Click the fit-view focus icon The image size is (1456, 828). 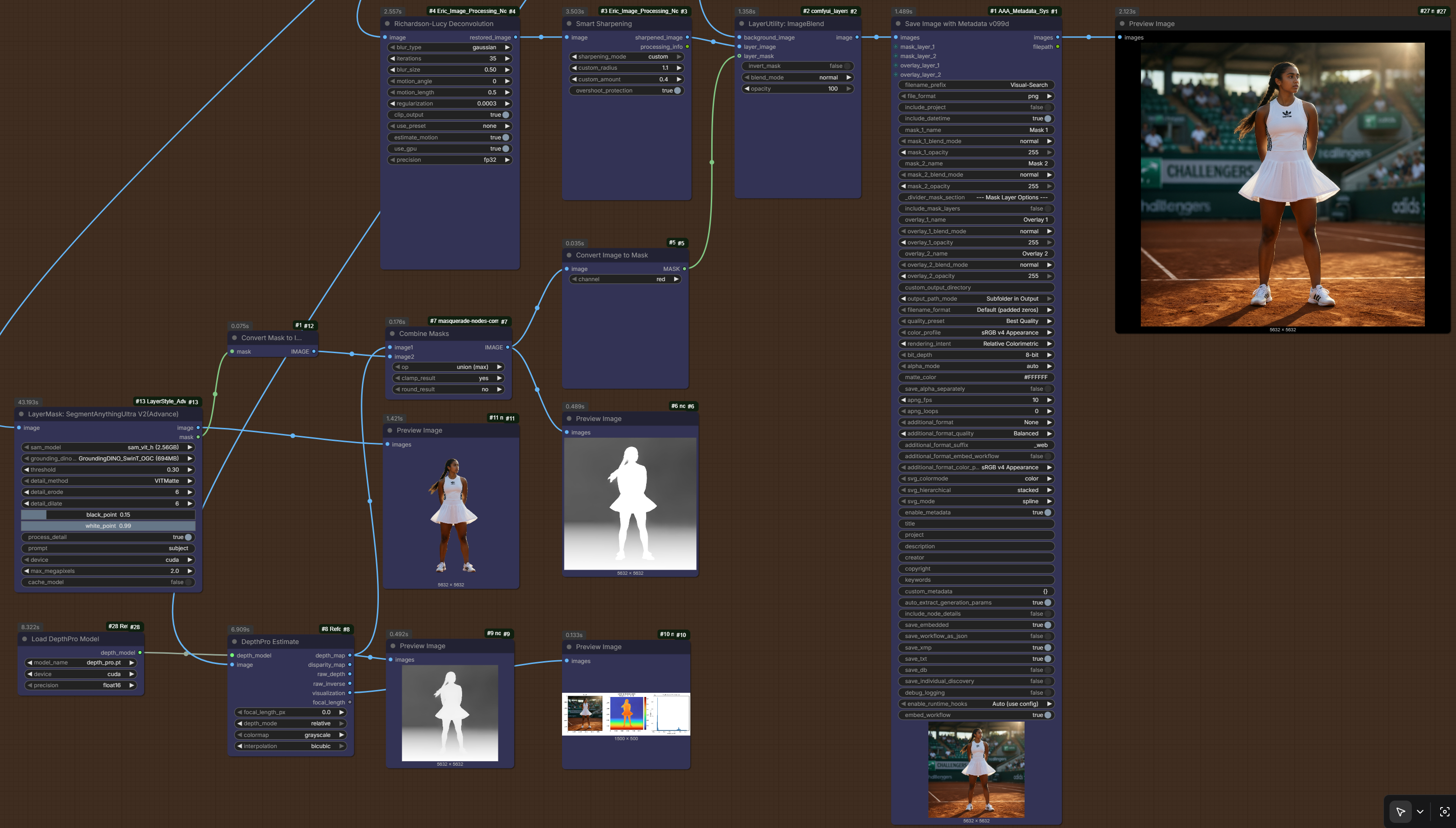(1444, 812)
